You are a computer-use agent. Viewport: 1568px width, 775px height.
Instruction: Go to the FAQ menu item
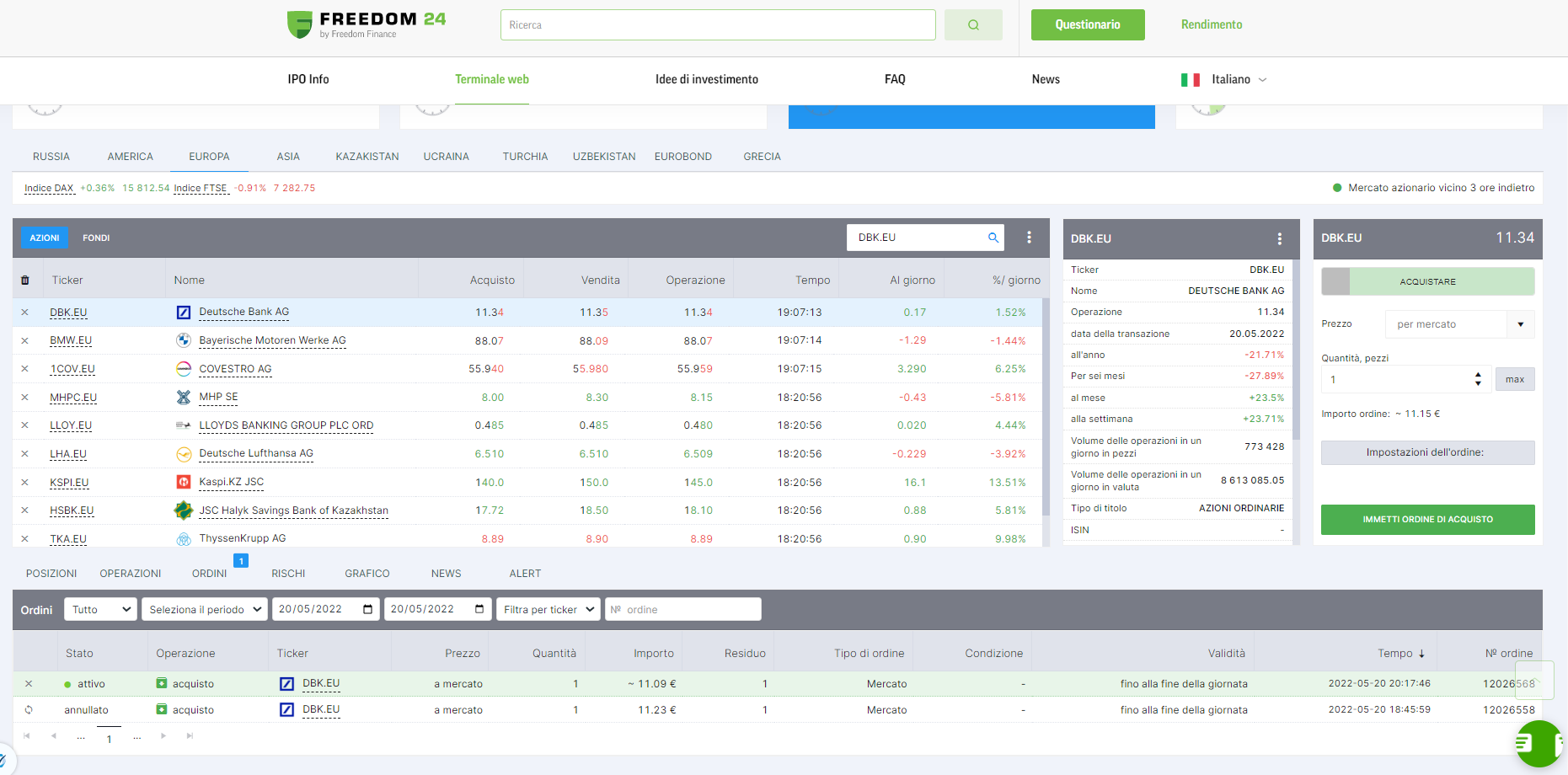pyautogui.click(x=895, y=79)
